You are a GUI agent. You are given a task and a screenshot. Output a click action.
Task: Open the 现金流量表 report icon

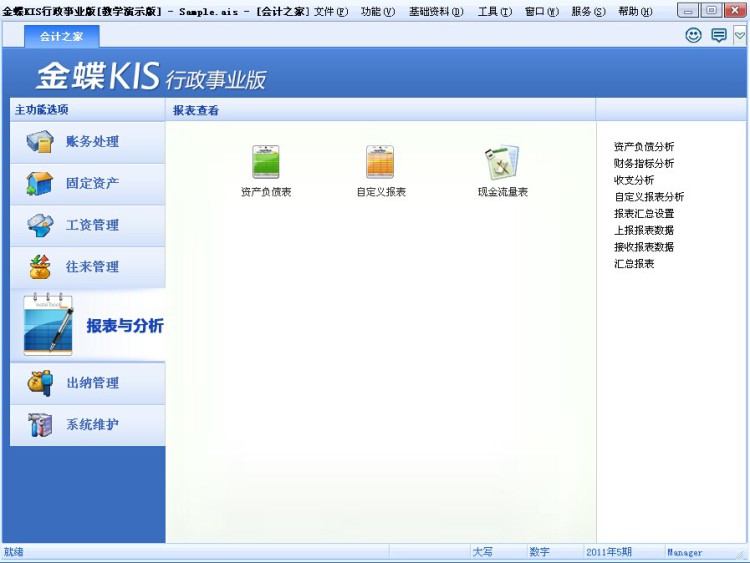[502, 163]
